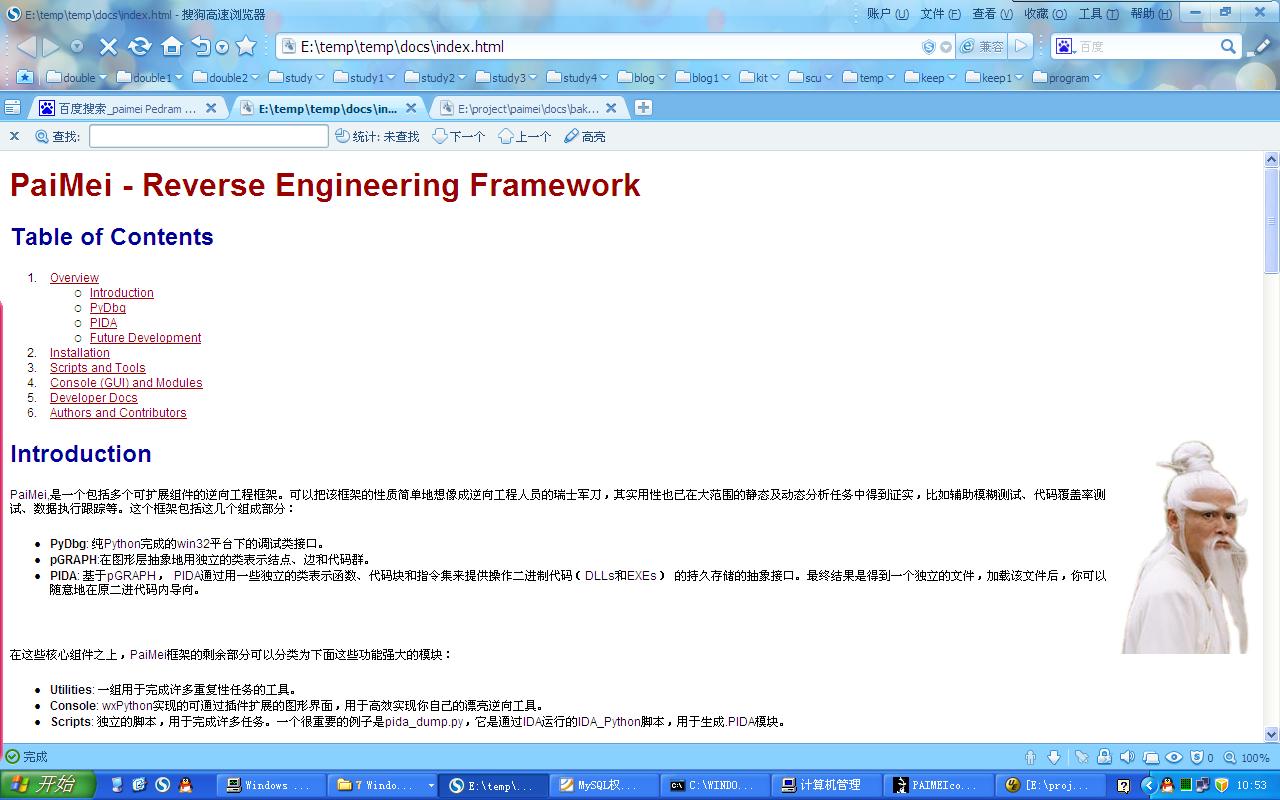
Task: Close the find bar with its X
Action: point(14,136)
